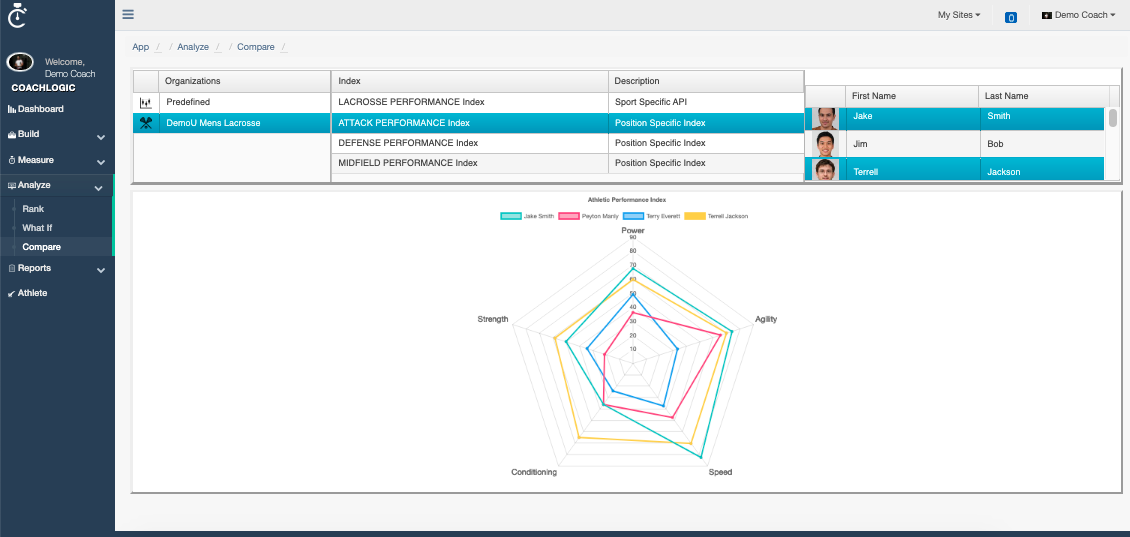The width and height of the screenshot is (1130, 537).
Task: Click the Measure stopwatch icon in sidebar
Action: coord(12,160)
